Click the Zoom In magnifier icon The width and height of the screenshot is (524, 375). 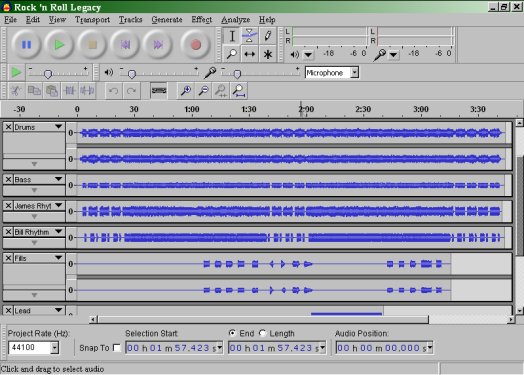[186, 91]
